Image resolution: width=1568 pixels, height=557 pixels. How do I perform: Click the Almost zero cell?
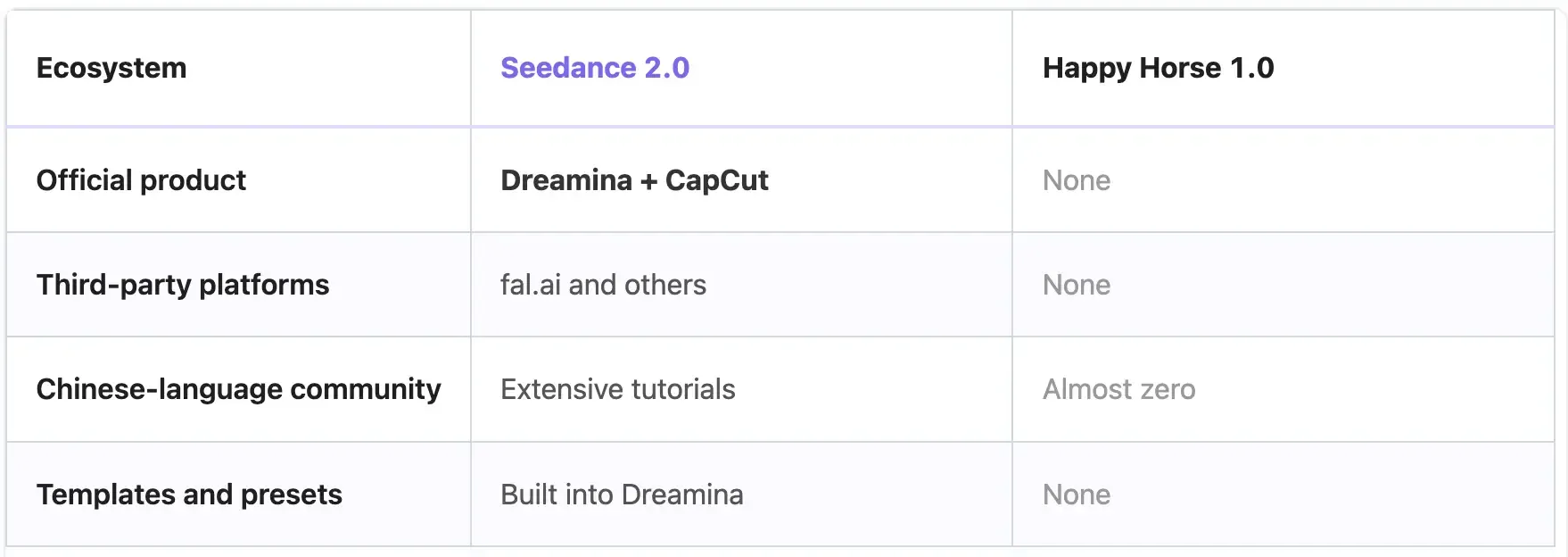[1118, 389]
